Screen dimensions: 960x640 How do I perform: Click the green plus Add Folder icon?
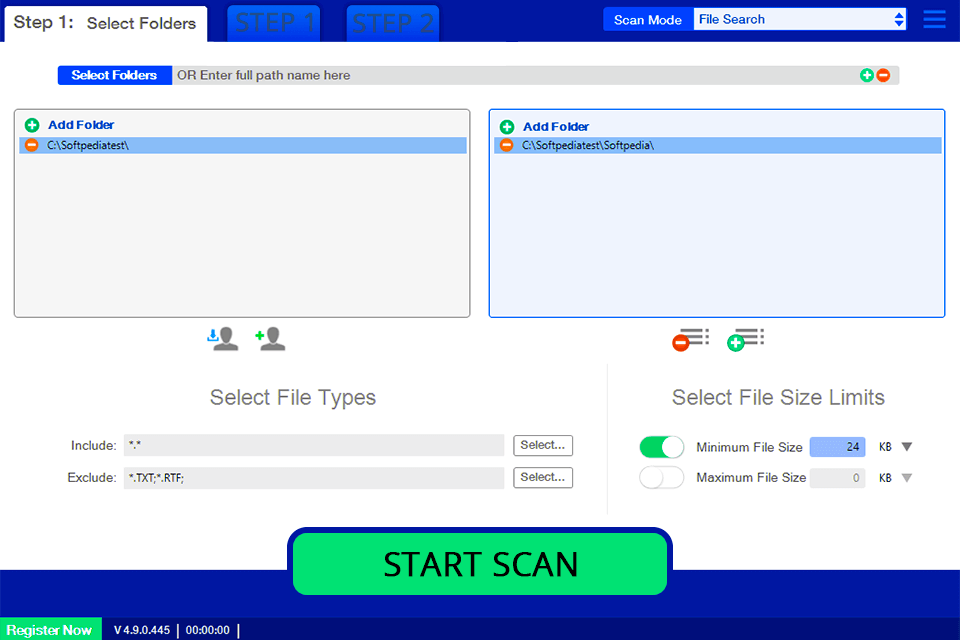(x=30, y=125)
